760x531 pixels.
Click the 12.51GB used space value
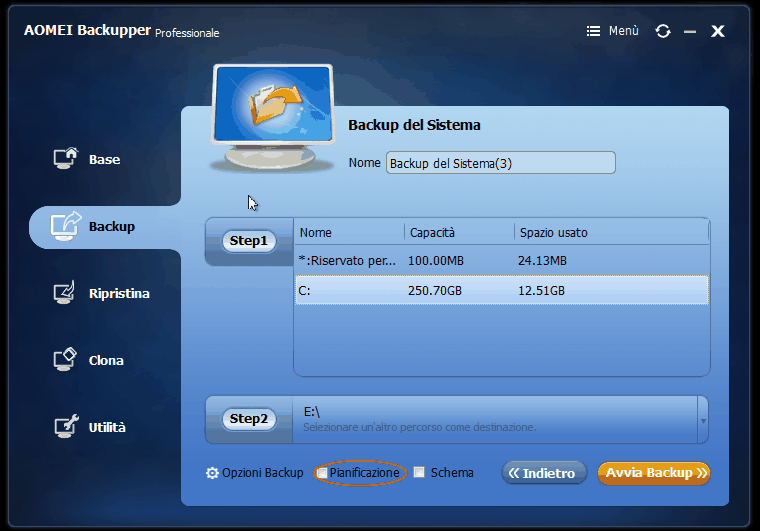541,291
